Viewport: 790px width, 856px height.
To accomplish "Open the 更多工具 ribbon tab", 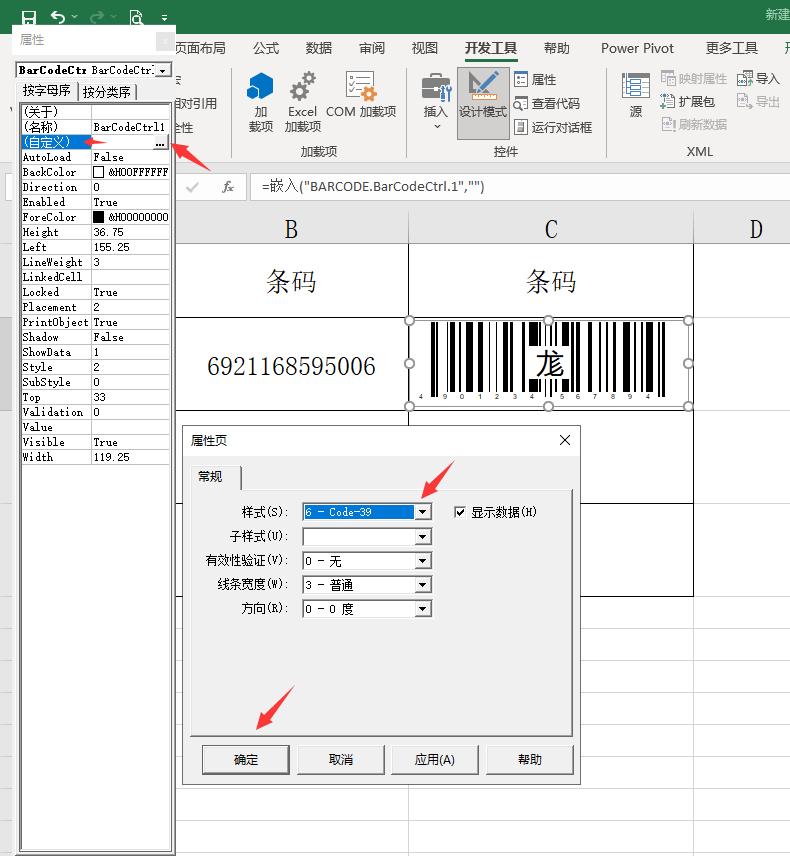I will 732,48.
